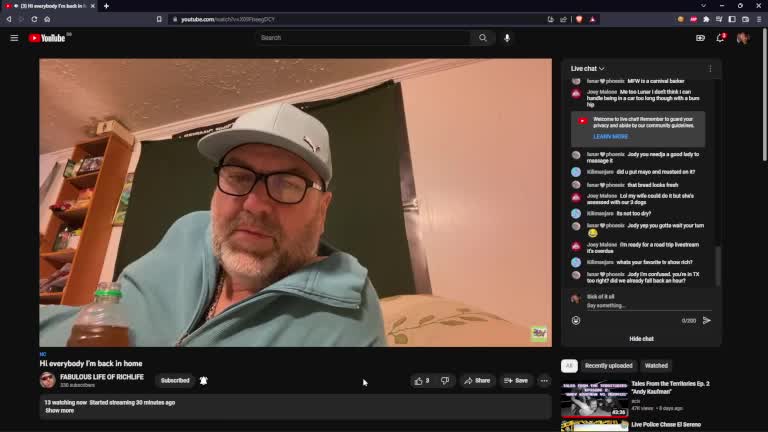
Task: Click Hide chat
Action: click(x=641, y=339)
